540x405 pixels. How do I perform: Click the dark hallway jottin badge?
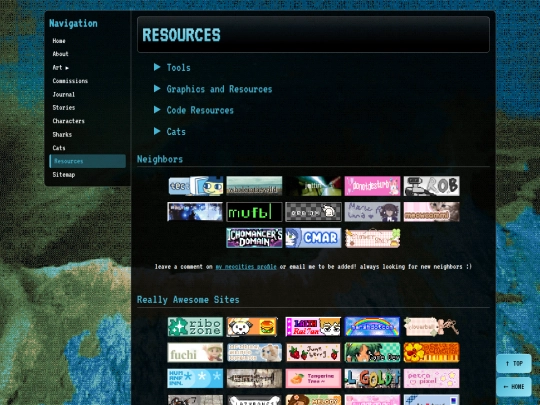[313, 186]
